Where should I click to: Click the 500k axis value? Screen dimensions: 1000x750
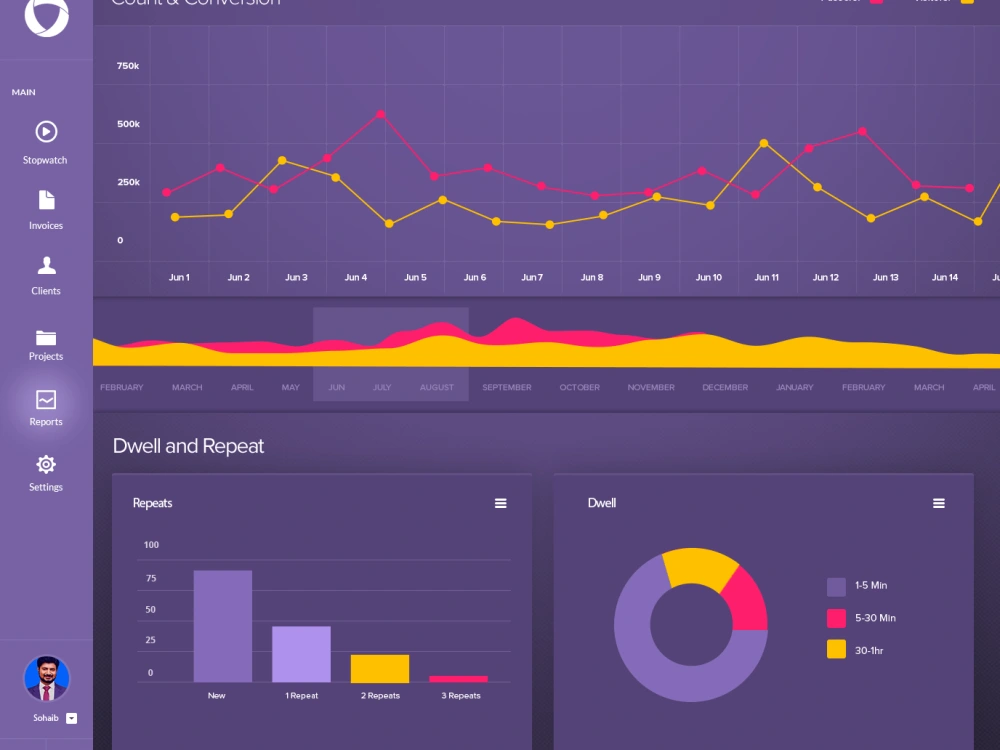coord(128,124)
